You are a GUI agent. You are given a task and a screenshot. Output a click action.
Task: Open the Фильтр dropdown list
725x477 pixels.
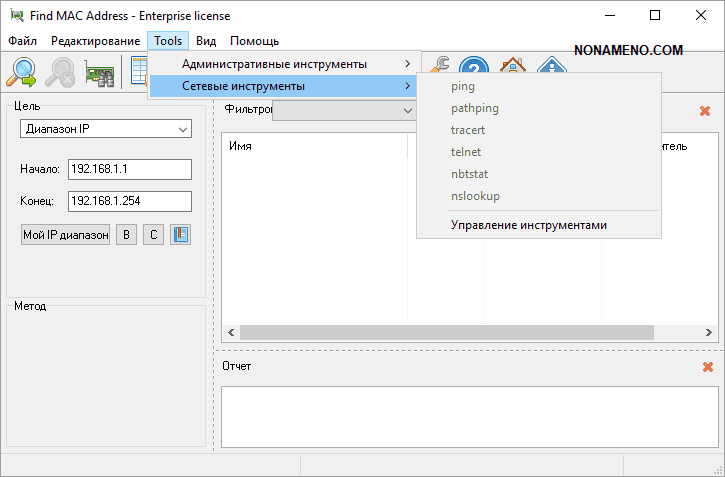(345, 110)
